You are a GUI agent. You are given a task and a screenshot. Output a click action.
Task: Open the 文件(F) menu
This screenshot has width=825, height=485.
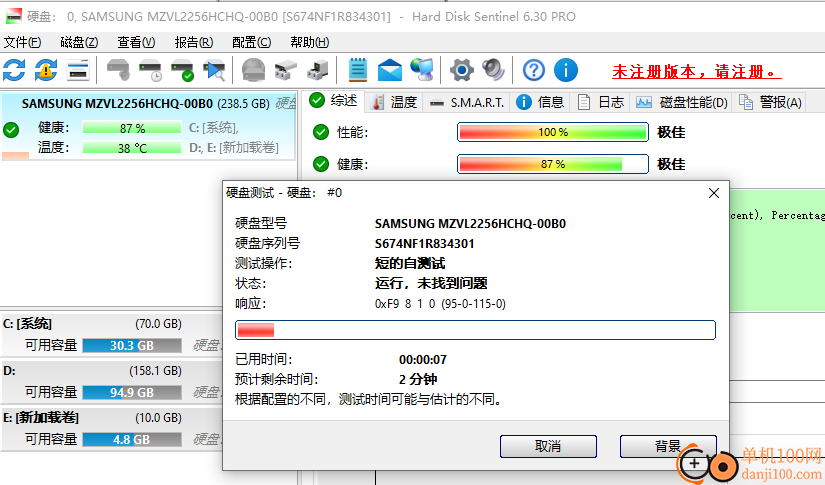pos(22,42)
